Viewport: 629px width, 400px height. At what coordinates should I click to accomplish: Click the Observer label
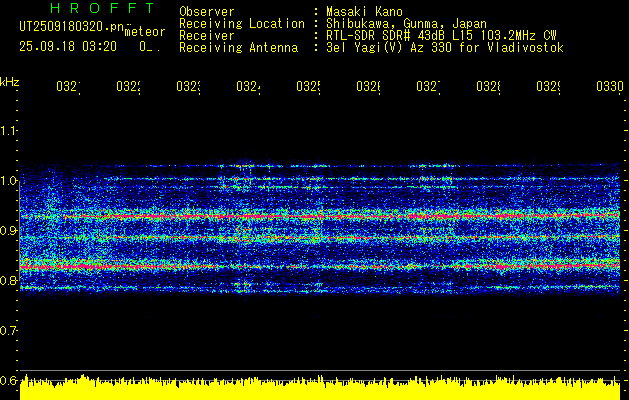pyautogui.click(x=207, y=12)
